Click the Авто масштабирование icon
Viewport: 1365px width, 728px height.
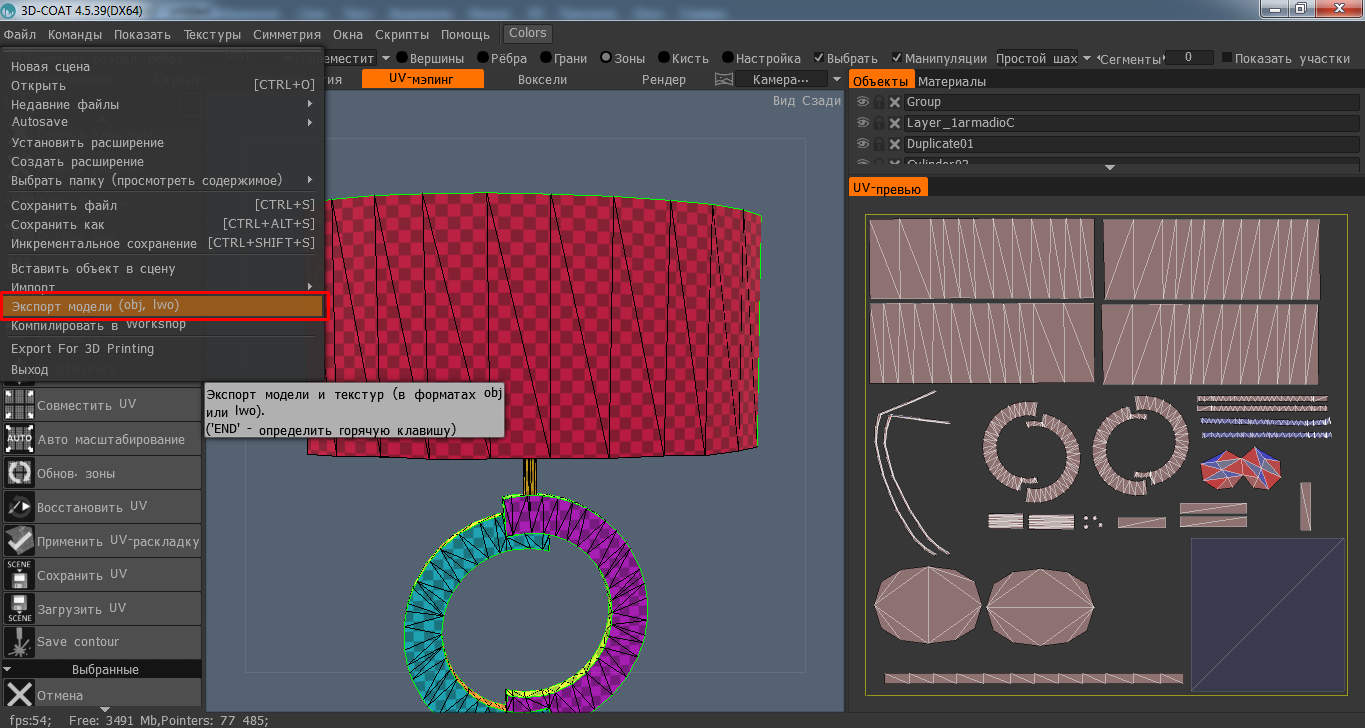(20, 439)
